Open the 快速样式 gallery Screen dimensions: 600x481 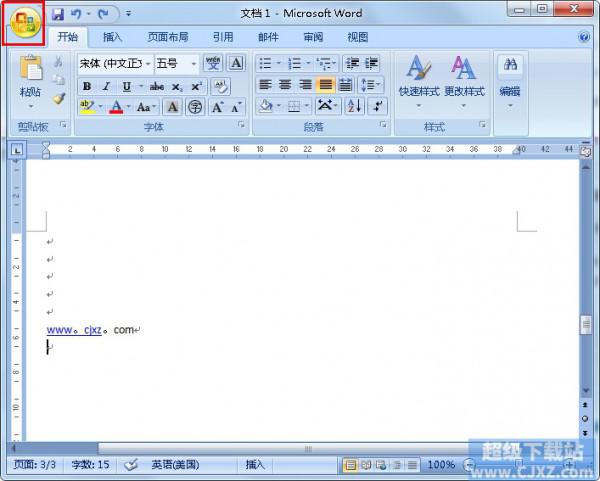[x=419, y=81]
